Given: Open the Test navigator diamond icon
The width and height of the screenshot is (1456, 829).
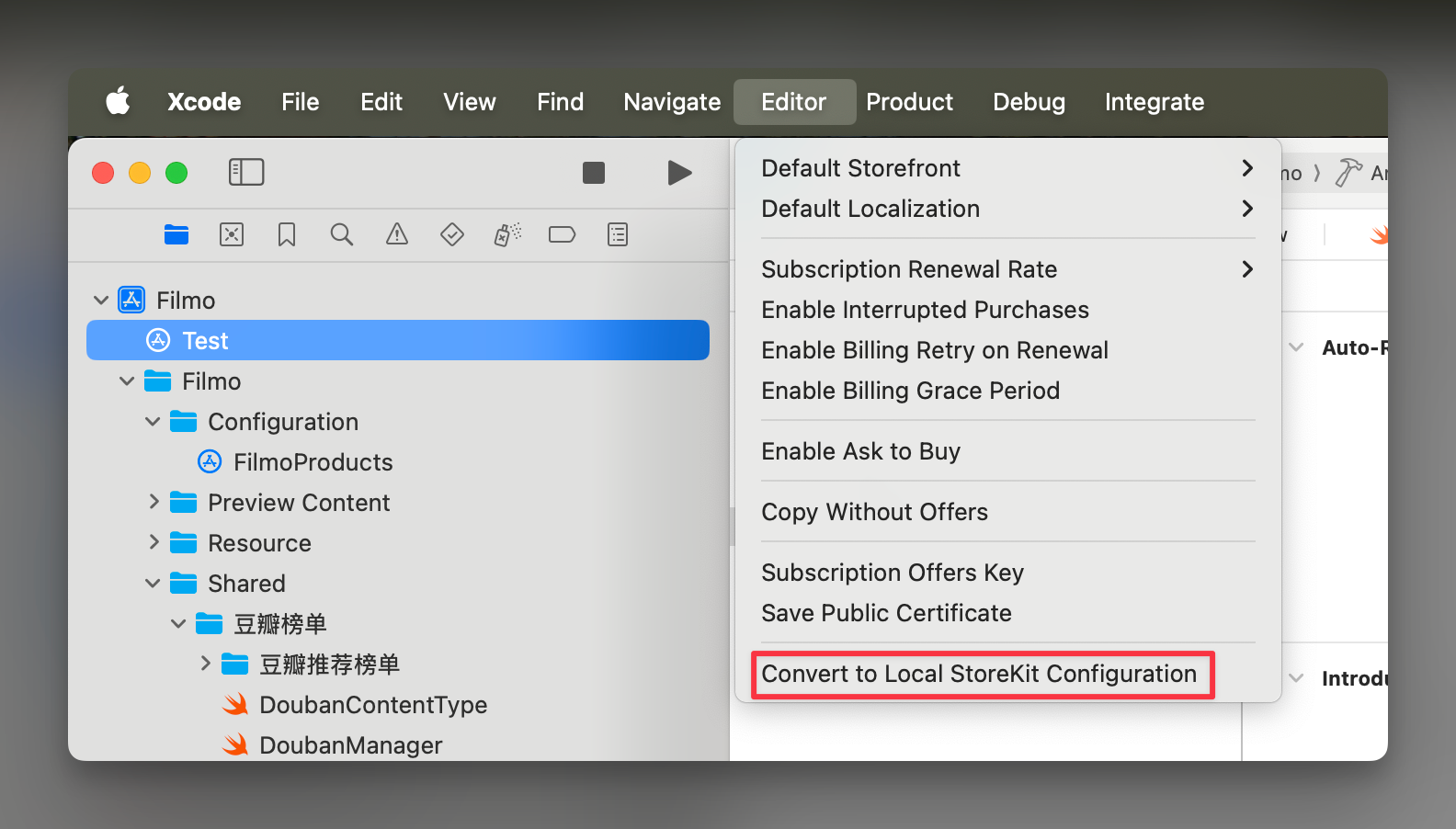Looking at the screenshot, I should pos(452,235).
